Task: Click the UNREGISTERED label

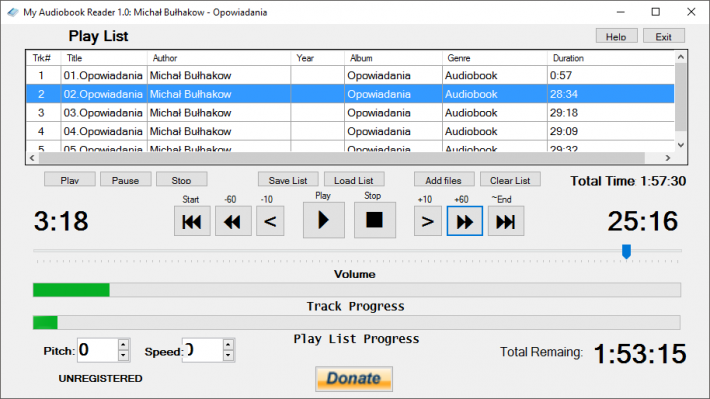Action: (101, 378)
